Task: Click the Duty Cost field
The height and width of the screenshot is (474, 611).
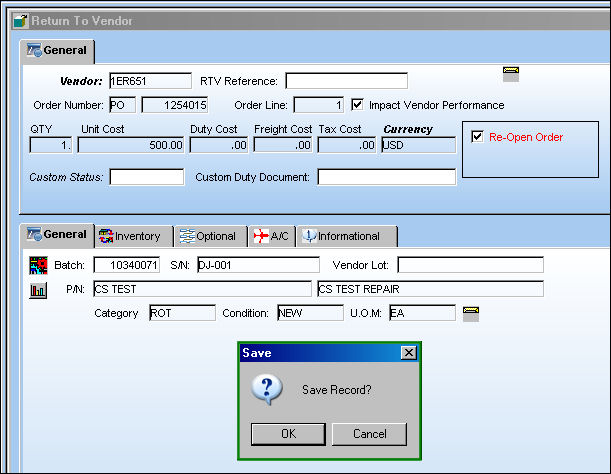Action: 219,145
